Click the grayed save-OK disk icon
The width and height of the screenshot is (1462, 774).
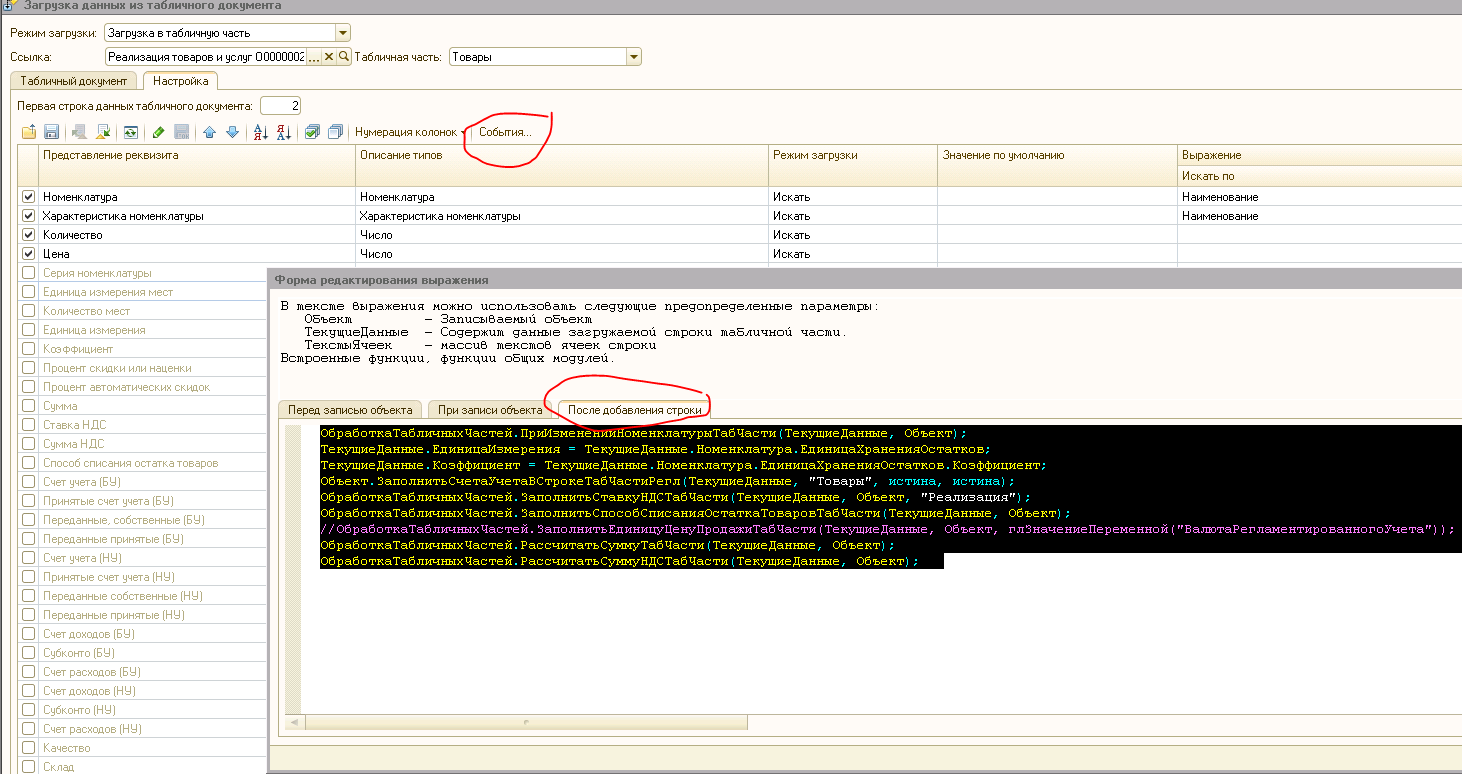pos(181,132)
